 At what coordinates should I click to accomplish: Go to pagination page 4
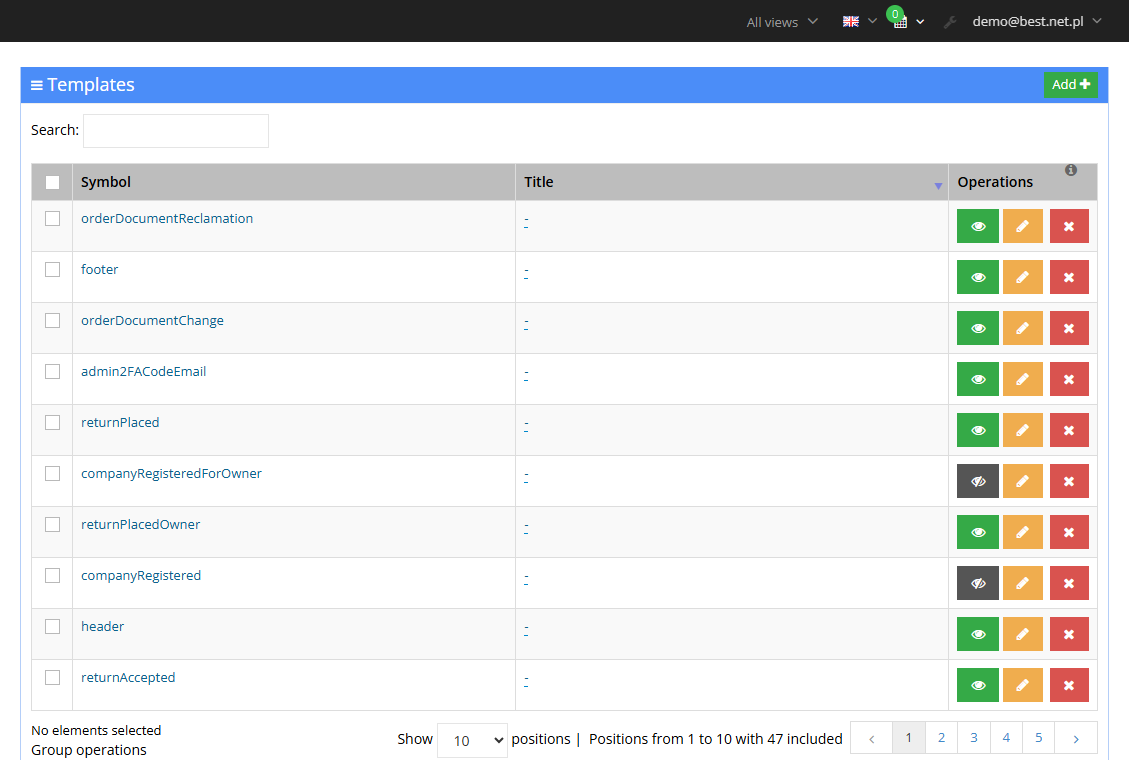coord(1006,738)
